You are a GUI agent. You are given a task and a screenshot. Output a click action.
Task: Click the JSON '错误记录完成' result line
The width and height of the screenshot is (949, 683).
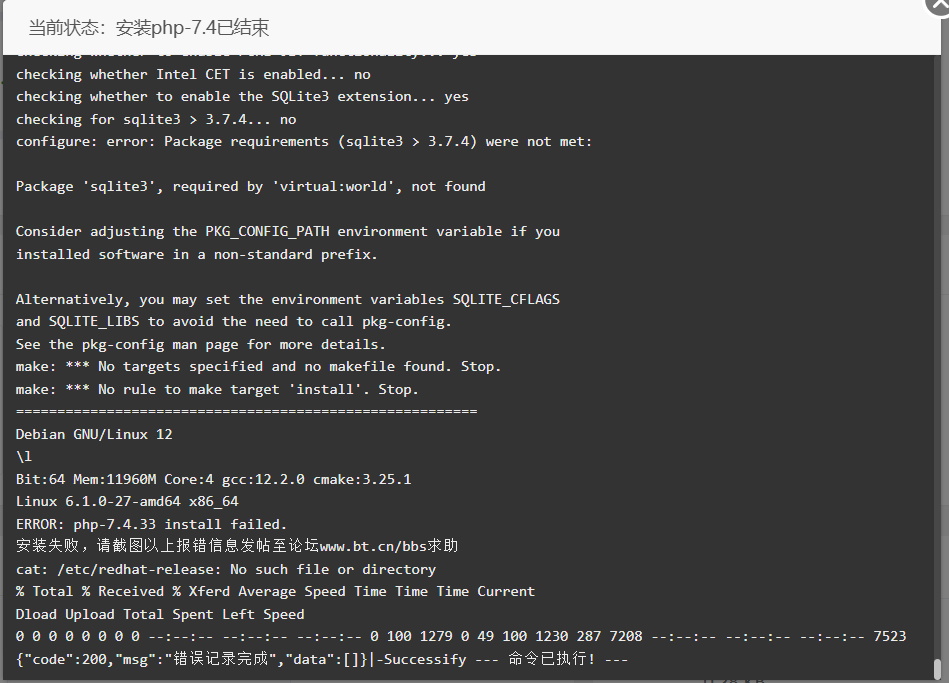[321, 659]
